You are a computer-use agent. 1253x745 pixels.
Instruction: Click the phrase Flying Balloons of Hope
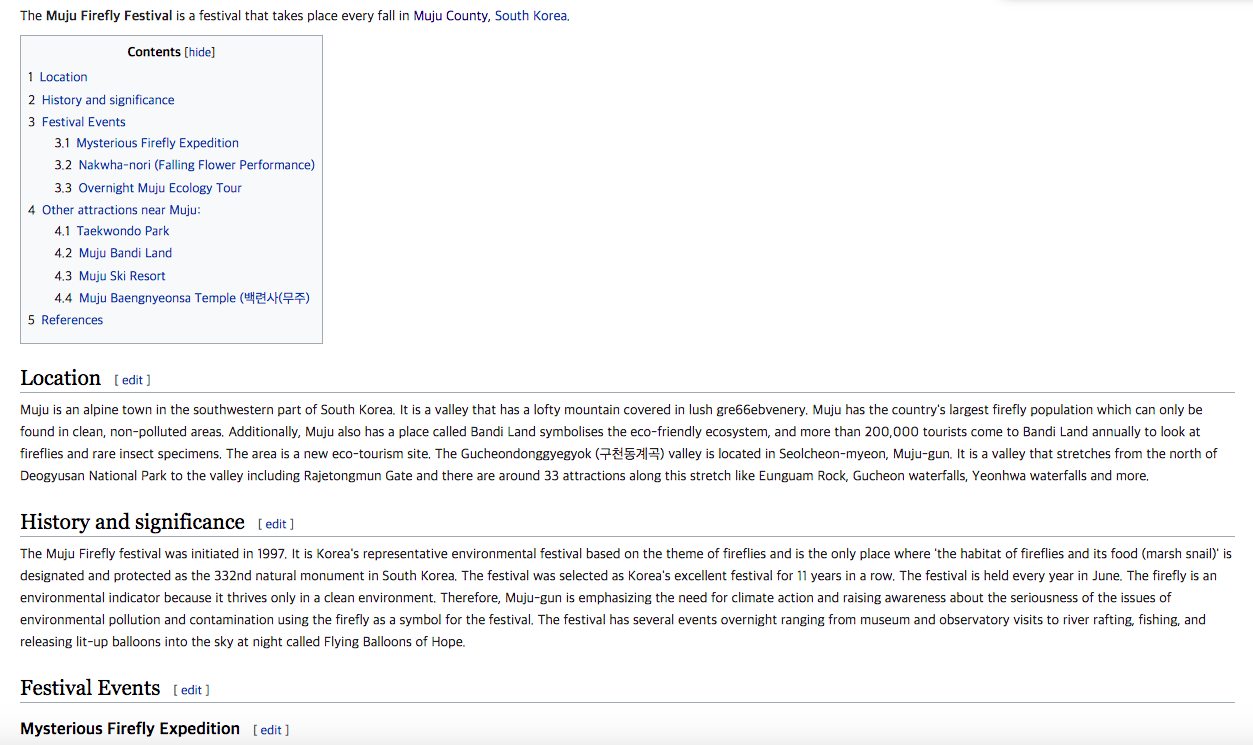pyautogui.click(x=394, y=642)
